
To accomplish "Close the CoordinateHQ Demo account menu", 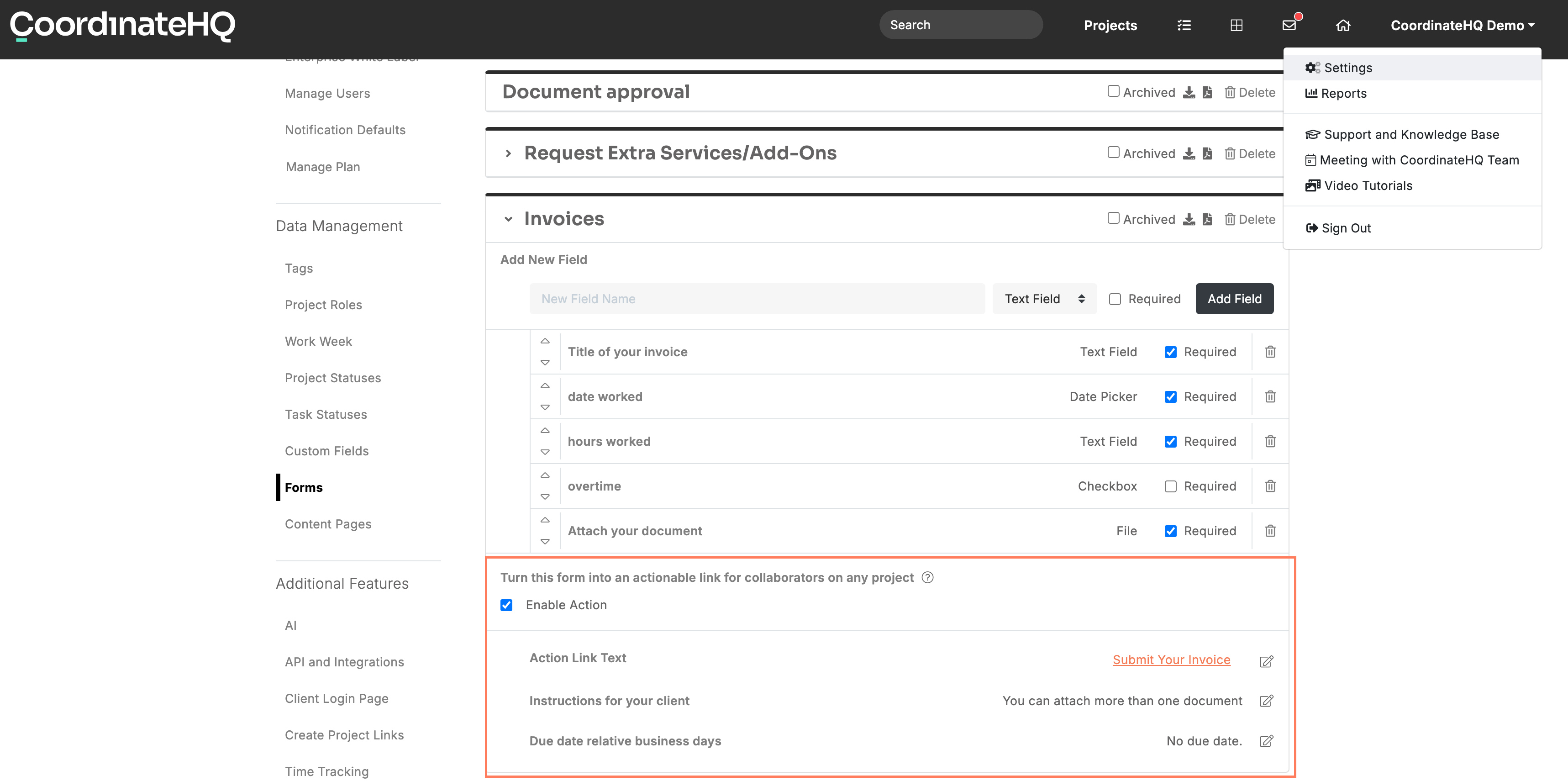I will 1462,26.
